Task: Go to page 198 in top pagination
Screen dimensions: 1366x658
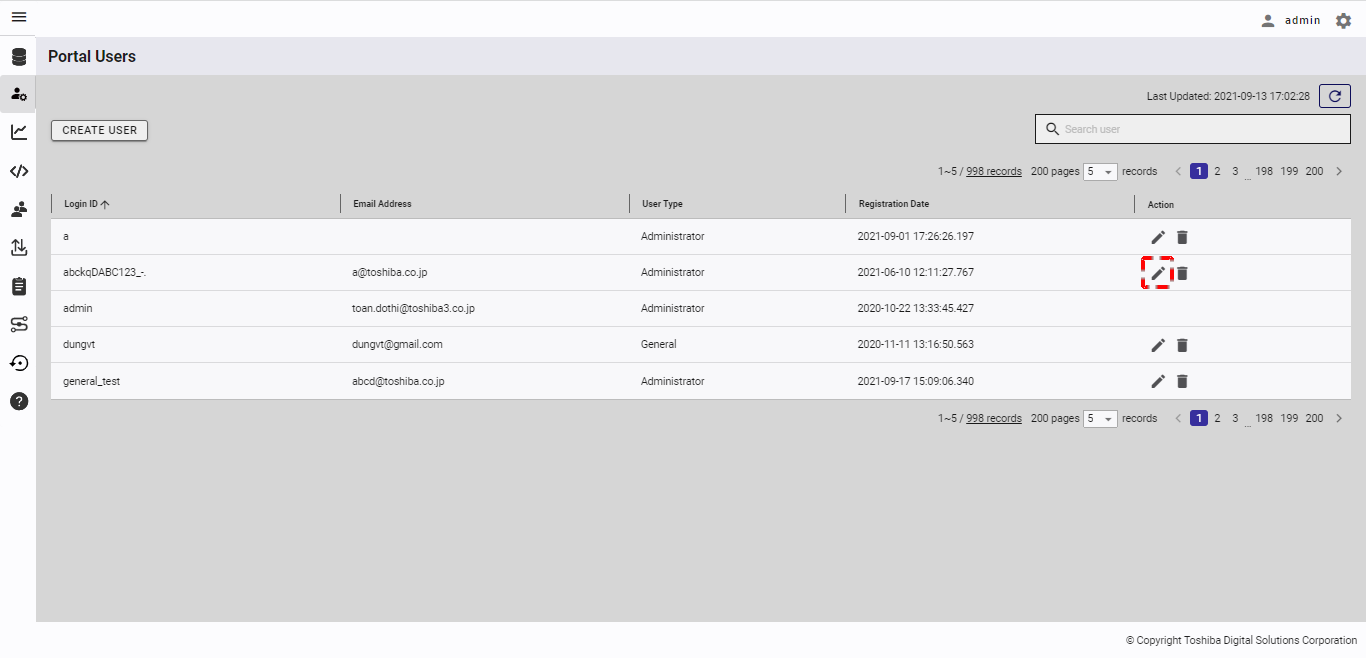Action: tap(1264, 171)
